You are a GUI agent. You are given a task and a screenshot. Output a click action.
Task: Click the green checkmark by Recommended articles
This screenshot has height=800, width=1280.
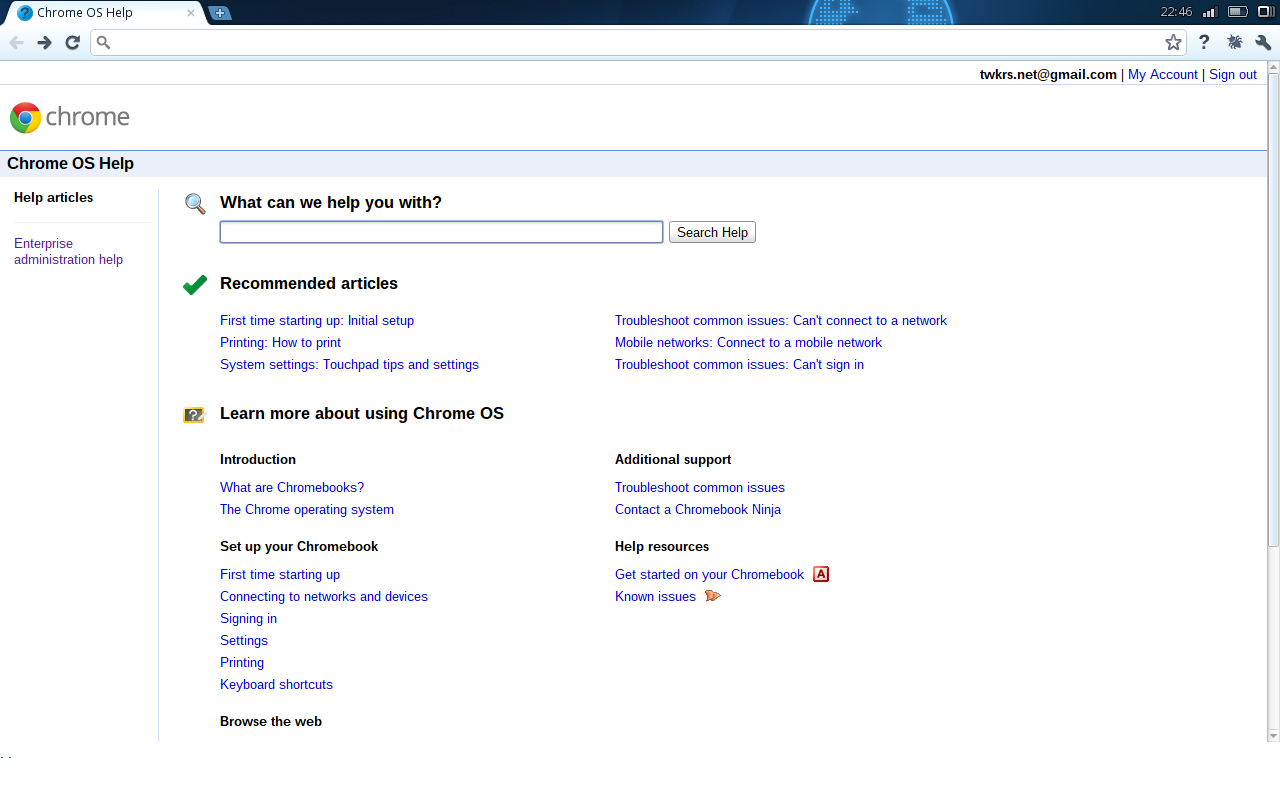[x=195, y=285]
